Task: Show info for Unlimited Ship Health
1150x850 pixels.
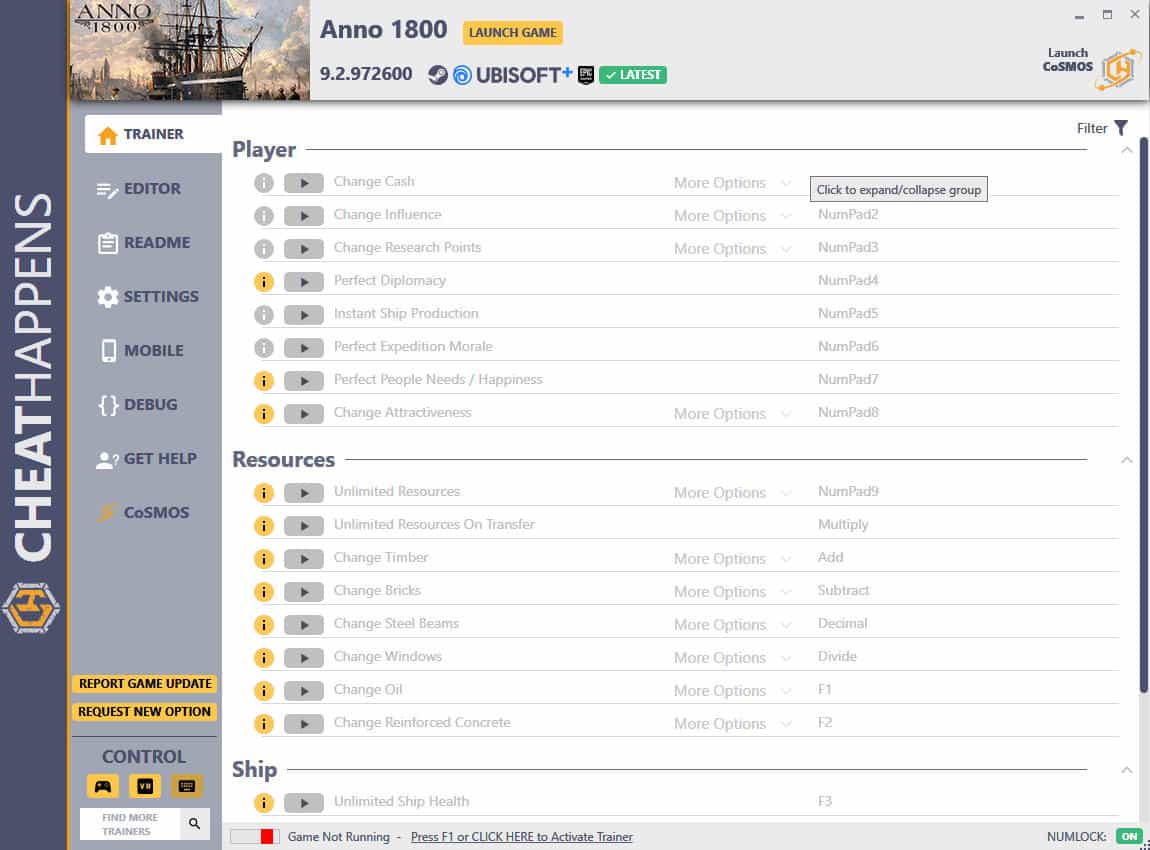Action: [264, 803]
